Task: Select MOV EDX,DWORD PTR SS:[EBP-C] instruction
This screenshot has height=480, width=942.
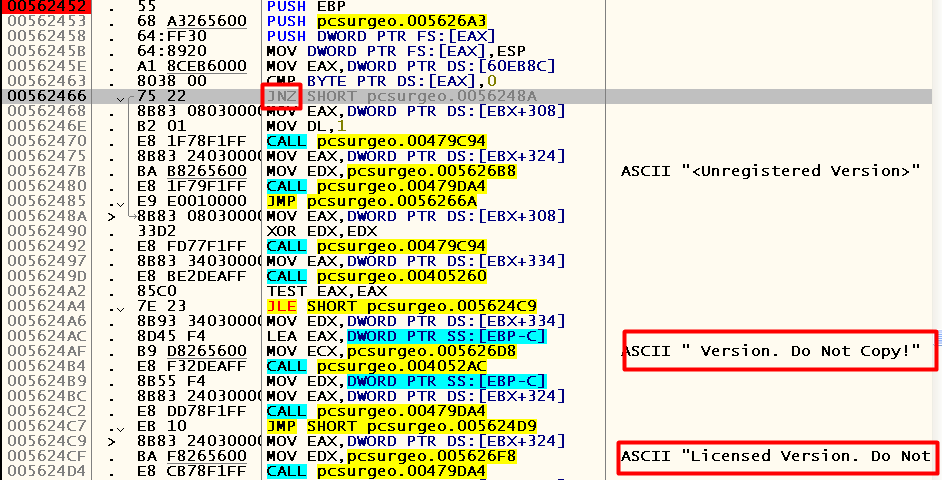Action: tap(407, 381)
